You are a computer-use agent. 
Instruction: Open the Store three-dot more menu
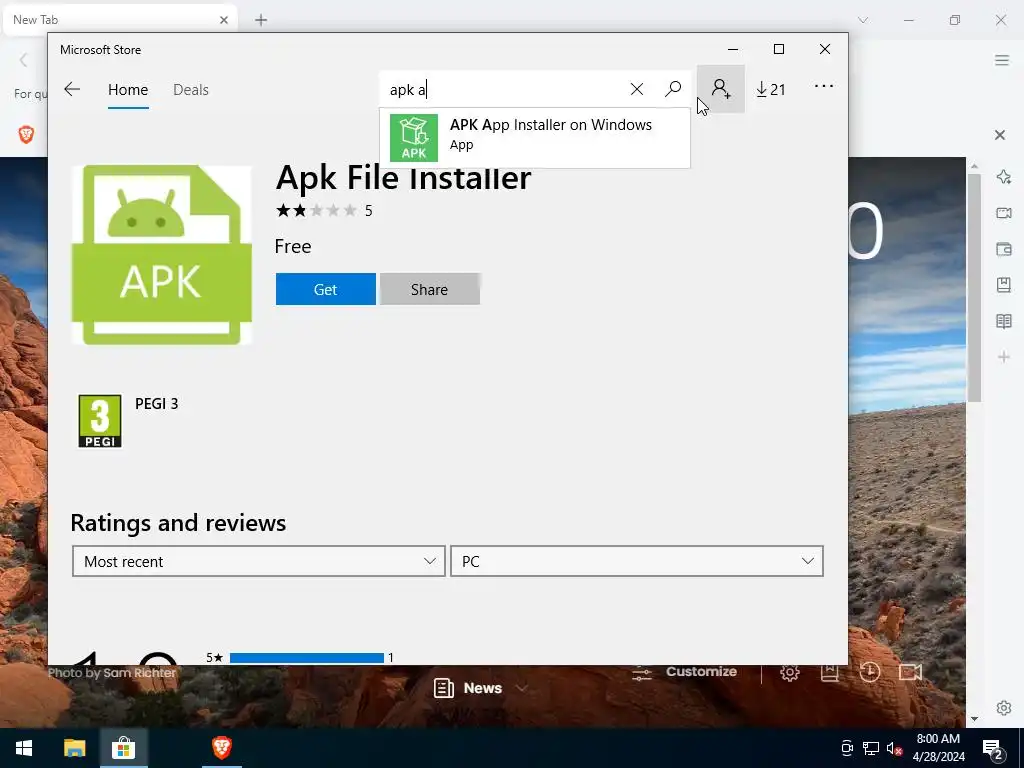(824, 86)
